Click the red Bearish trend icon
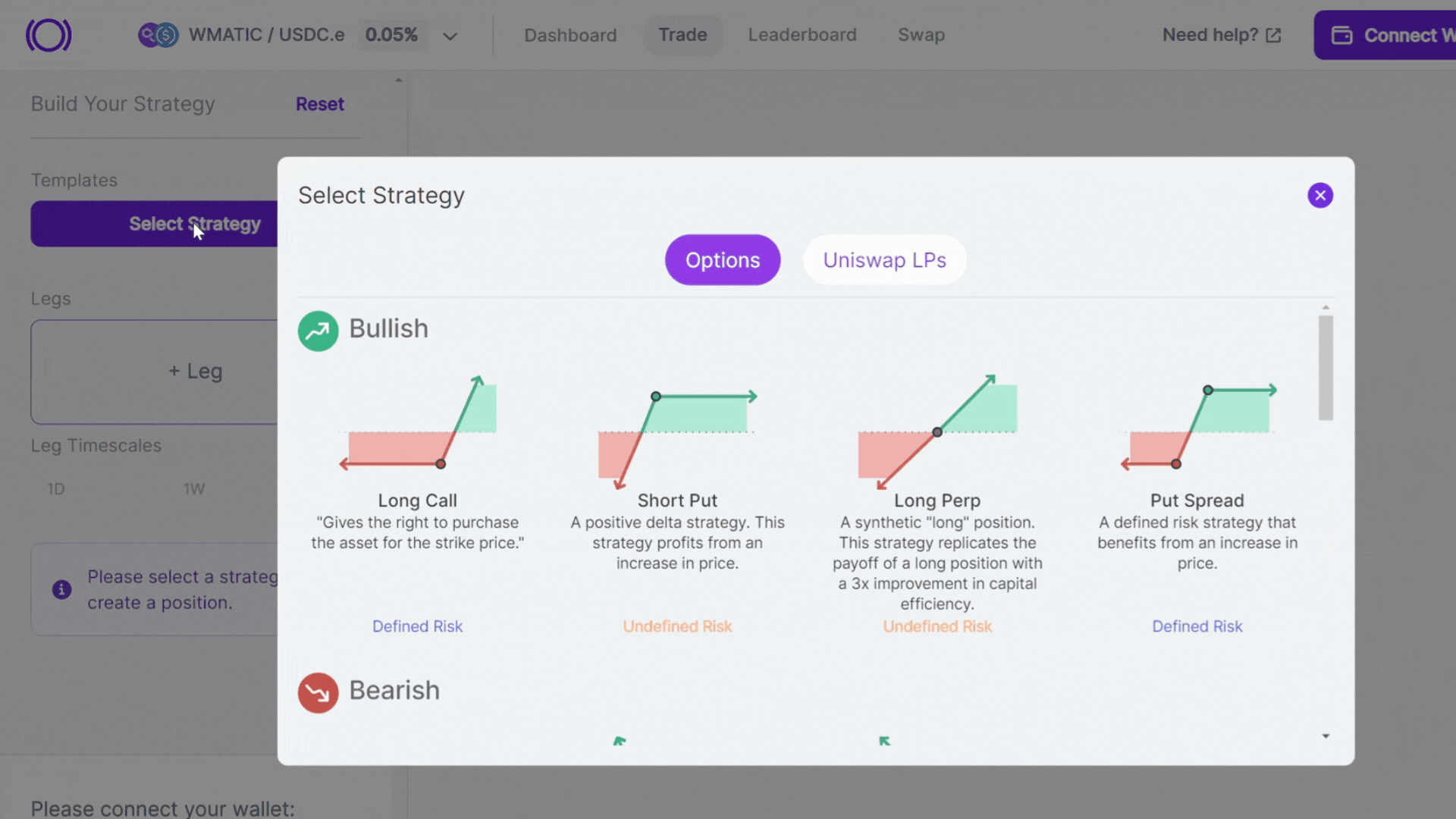The height and width of the screenshot is (819, 1456). [x=318, y=692]
